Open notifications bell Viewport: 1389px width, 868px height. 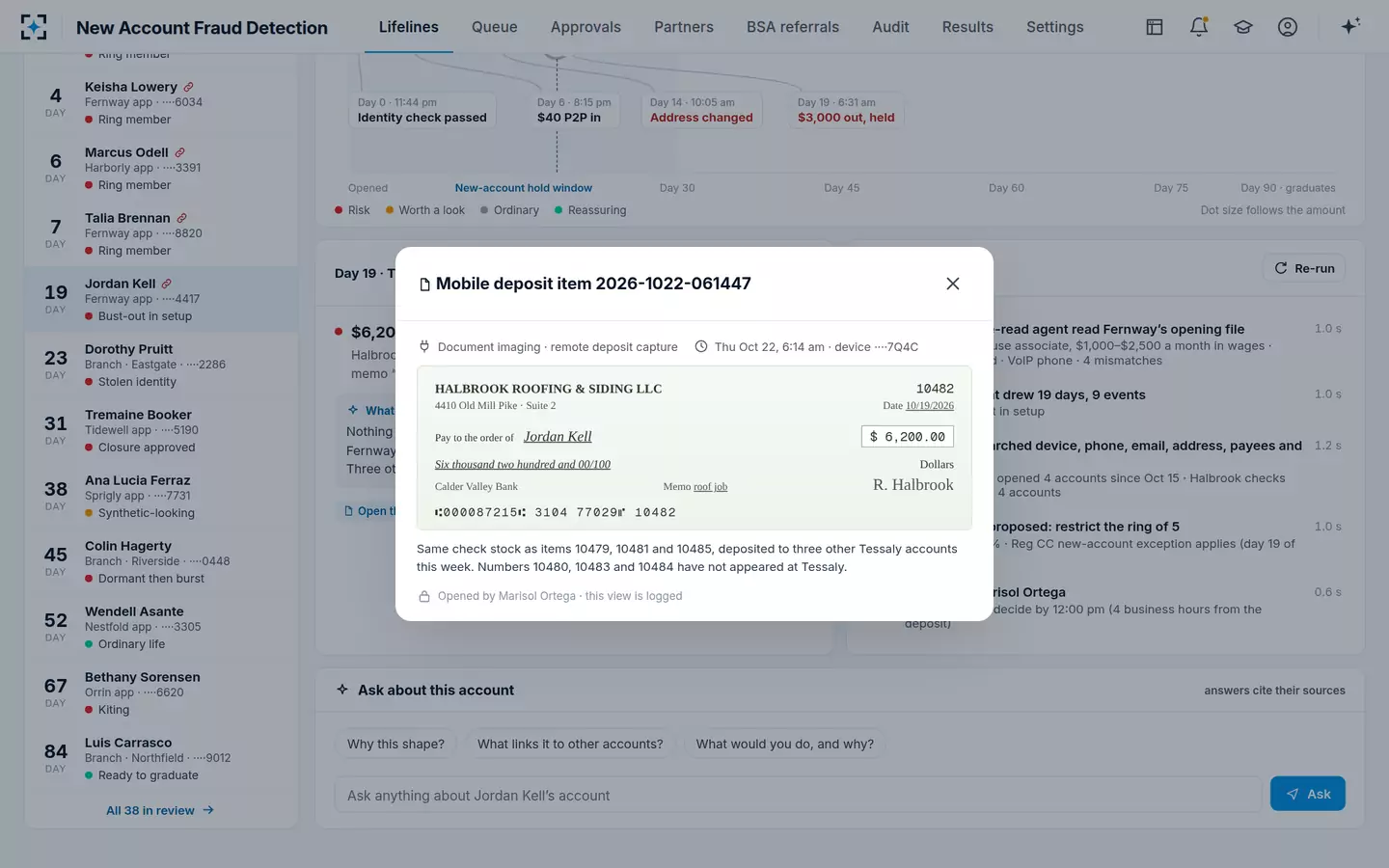pos(1199,27)
